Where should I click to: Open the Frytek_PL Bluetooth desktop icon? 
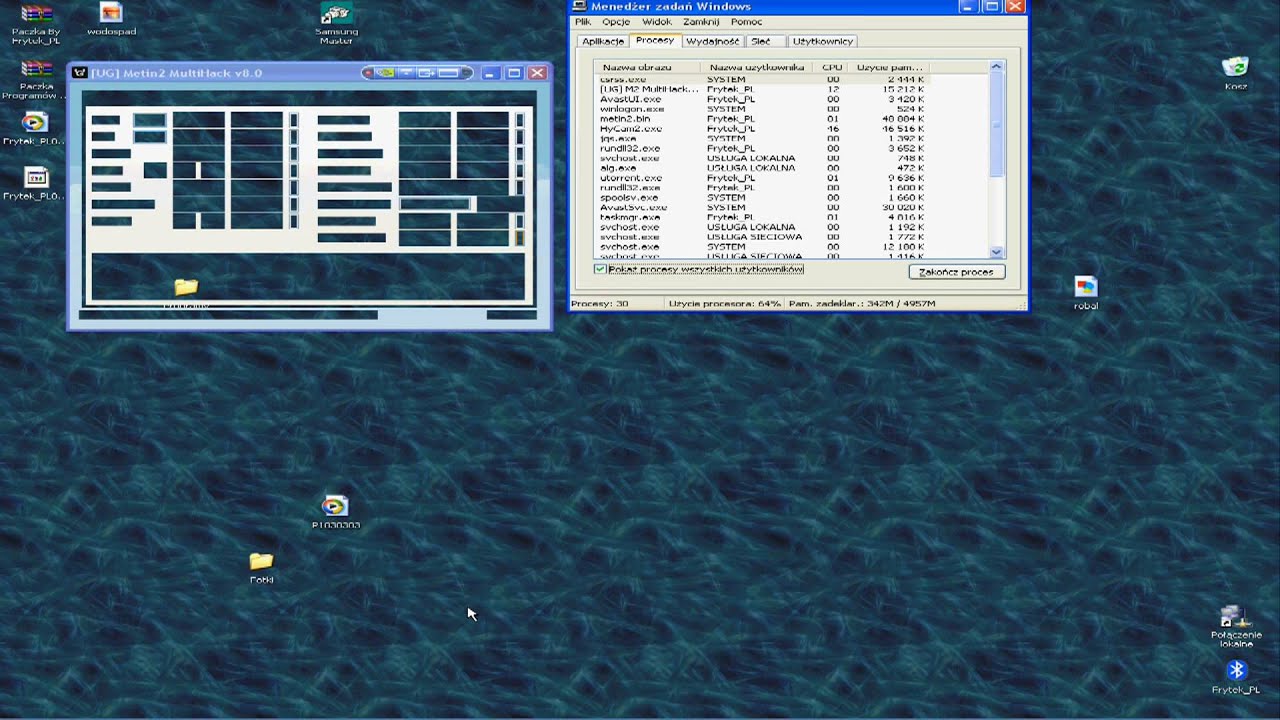[x=1236, y=677]
